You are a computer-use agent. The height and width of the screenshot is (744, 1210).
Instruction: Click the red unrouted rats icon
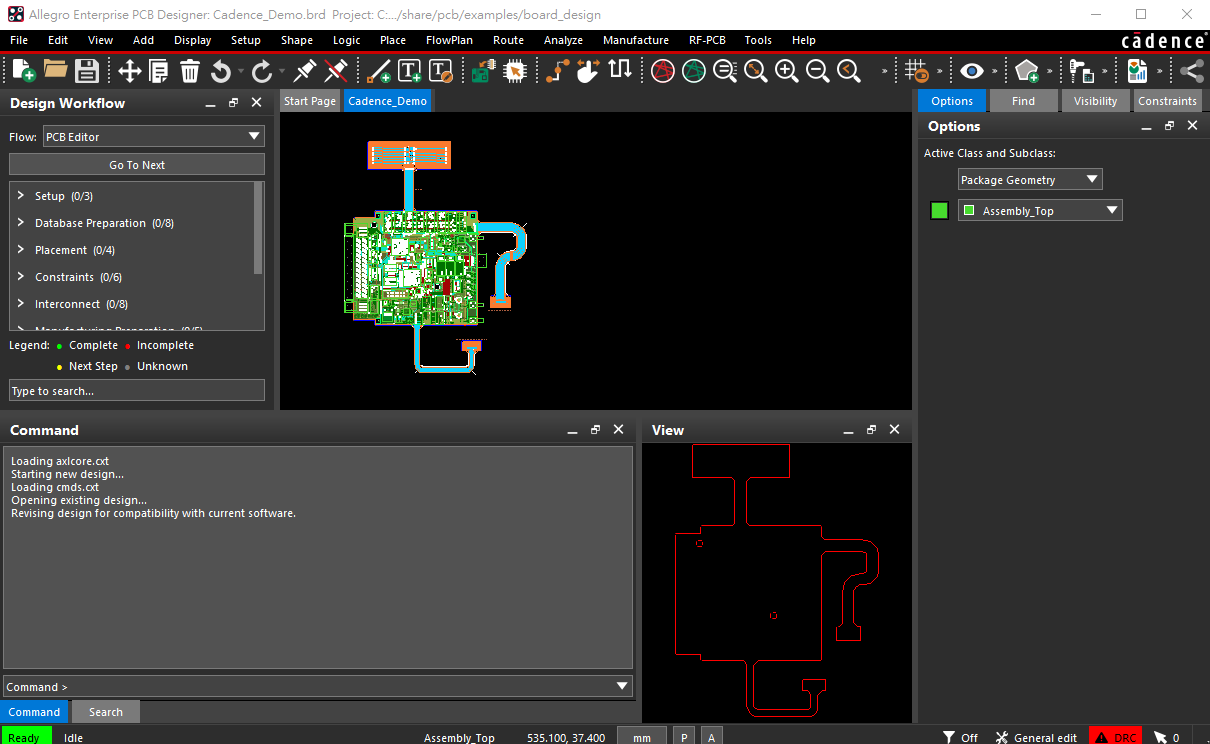(662, 70)
